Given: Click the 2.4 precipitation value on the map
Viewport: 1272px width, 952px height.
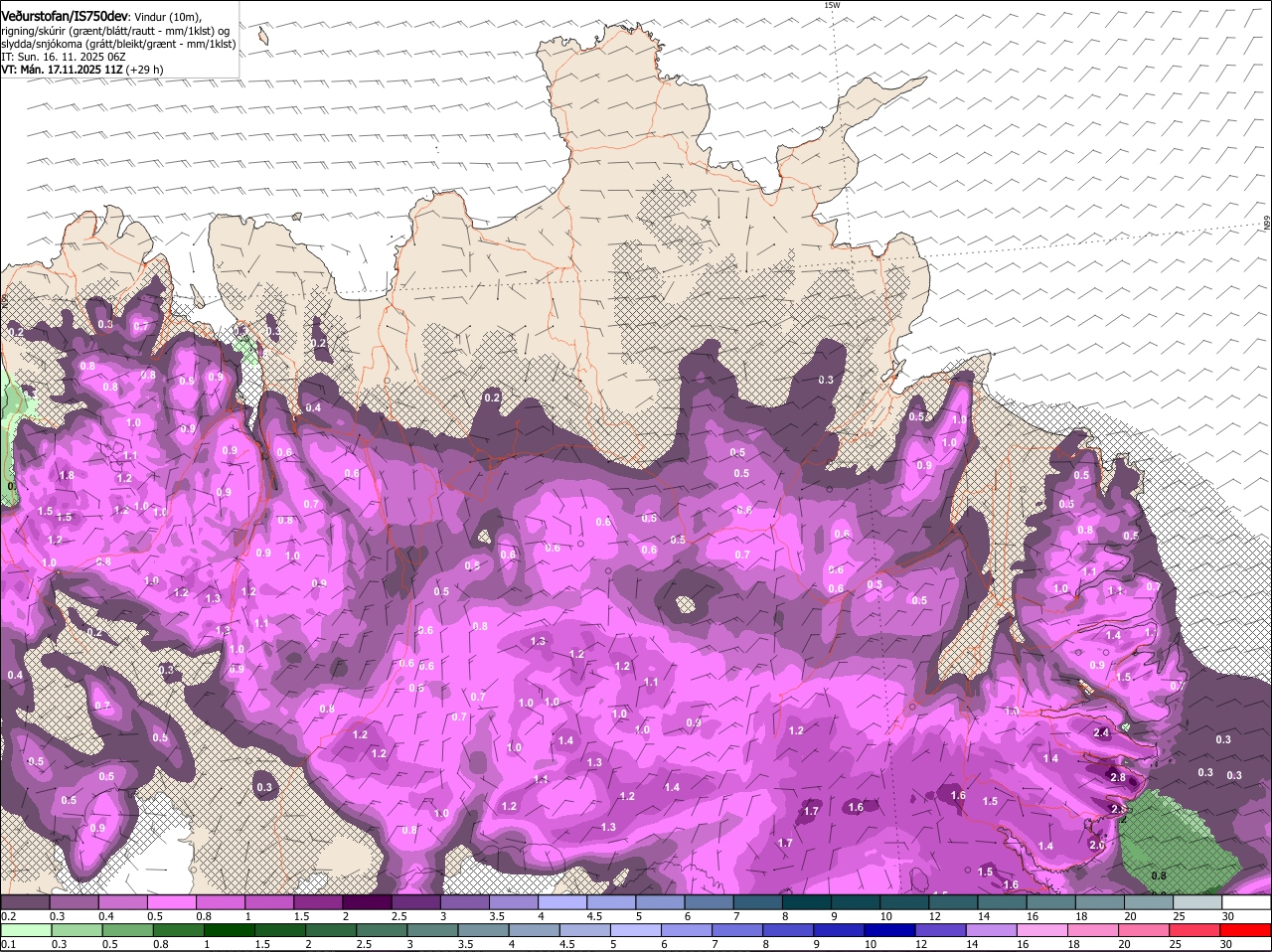Looking at the screenshot, I should point(1101,732).
